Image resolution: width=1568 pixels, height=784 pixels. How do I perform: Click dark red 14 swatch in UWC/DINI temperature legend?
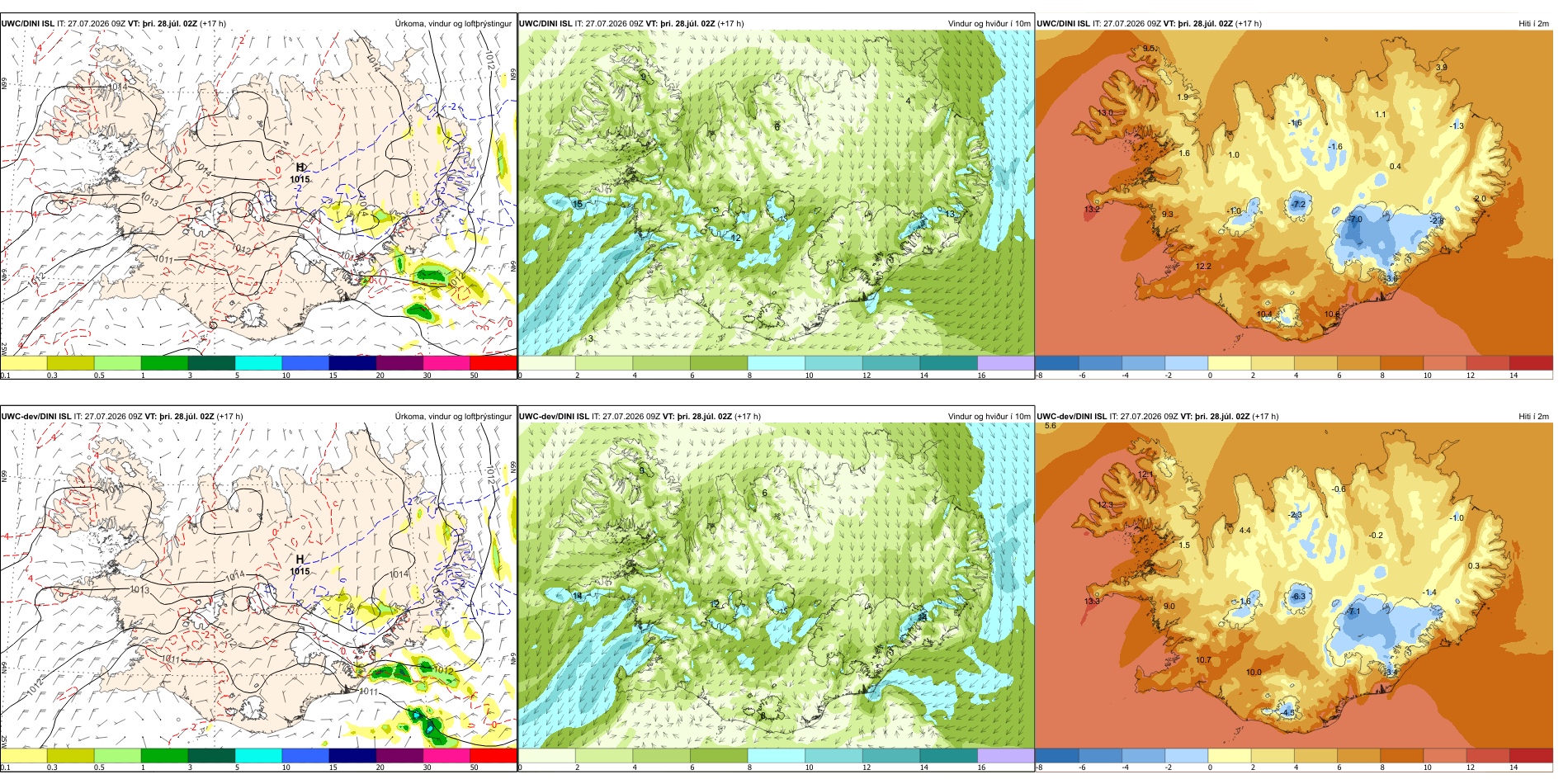coord(1530,363)
